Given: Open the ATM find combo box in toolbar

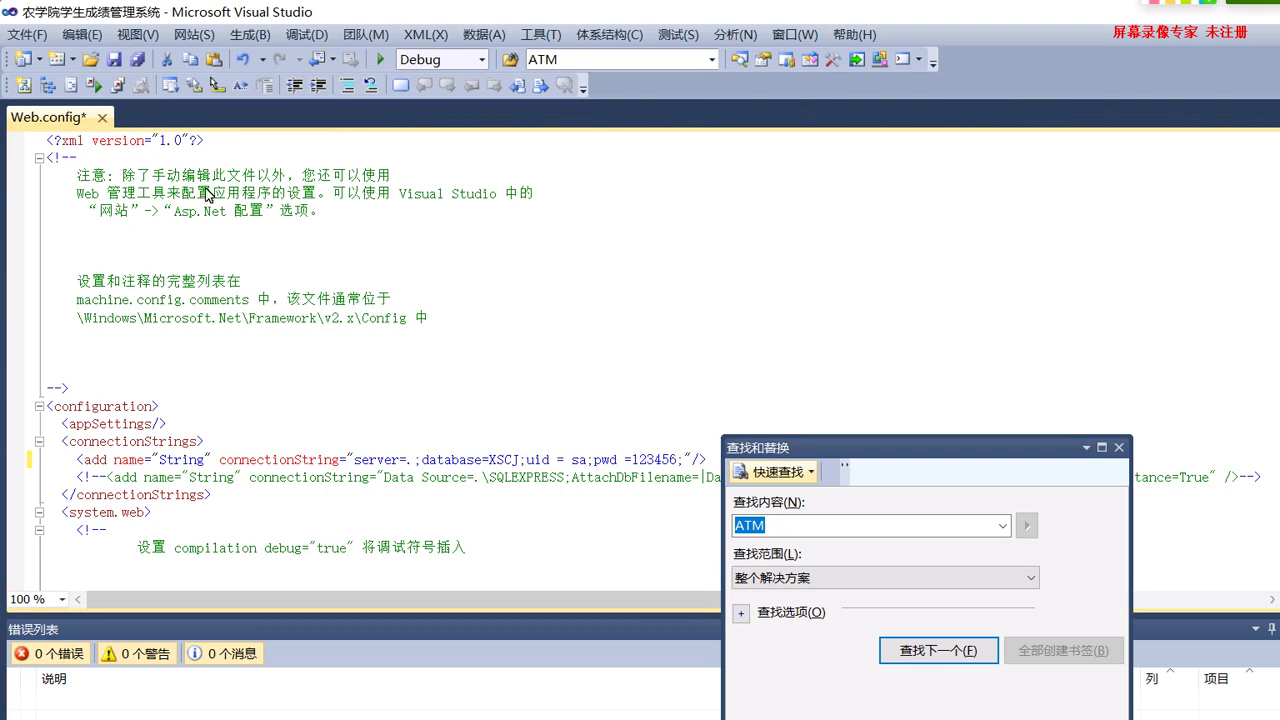Looking at the screenshot, I should coord(712,60).
